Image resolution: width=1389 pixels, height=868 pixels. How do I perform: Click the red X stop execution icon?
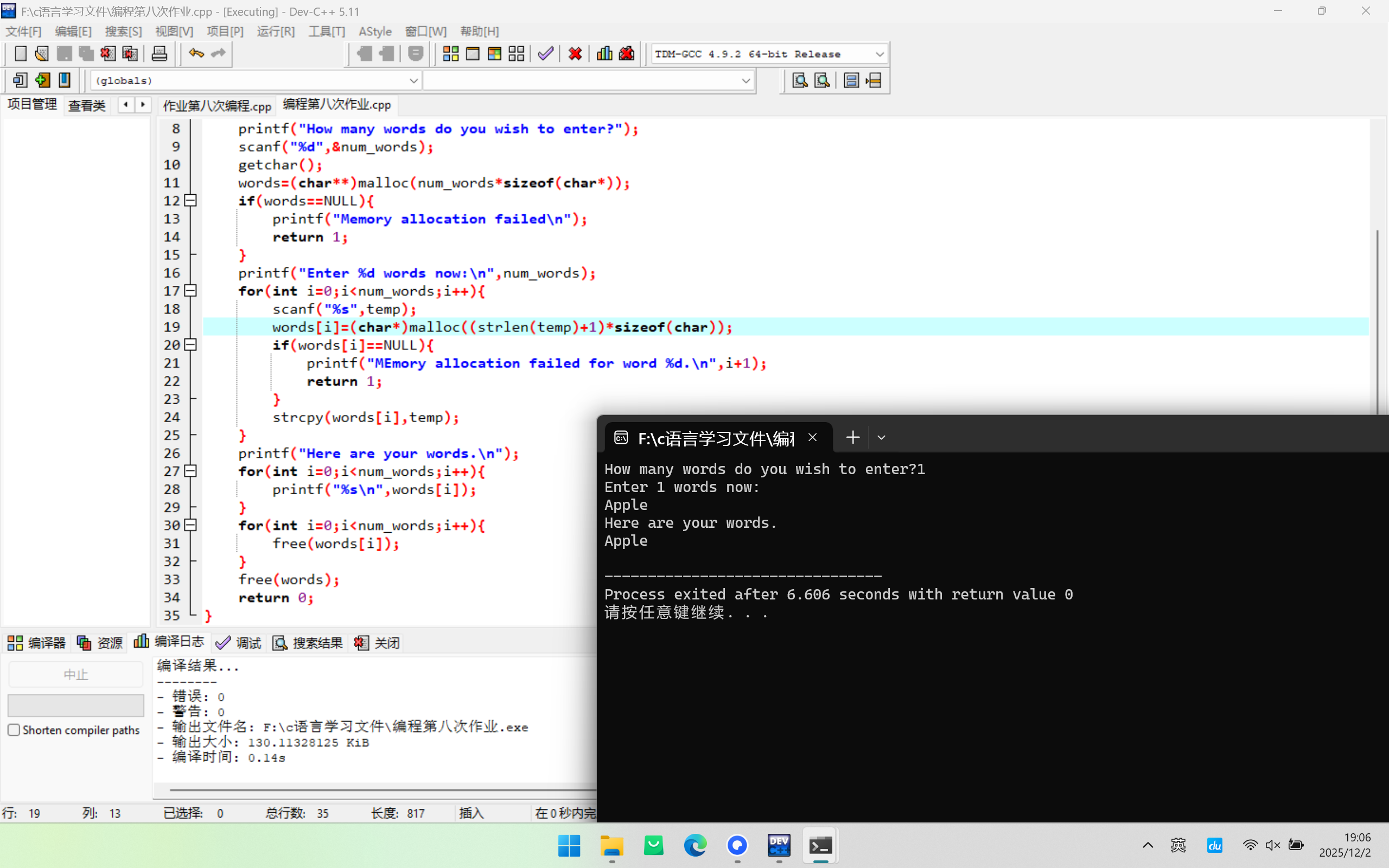point(575,54)
